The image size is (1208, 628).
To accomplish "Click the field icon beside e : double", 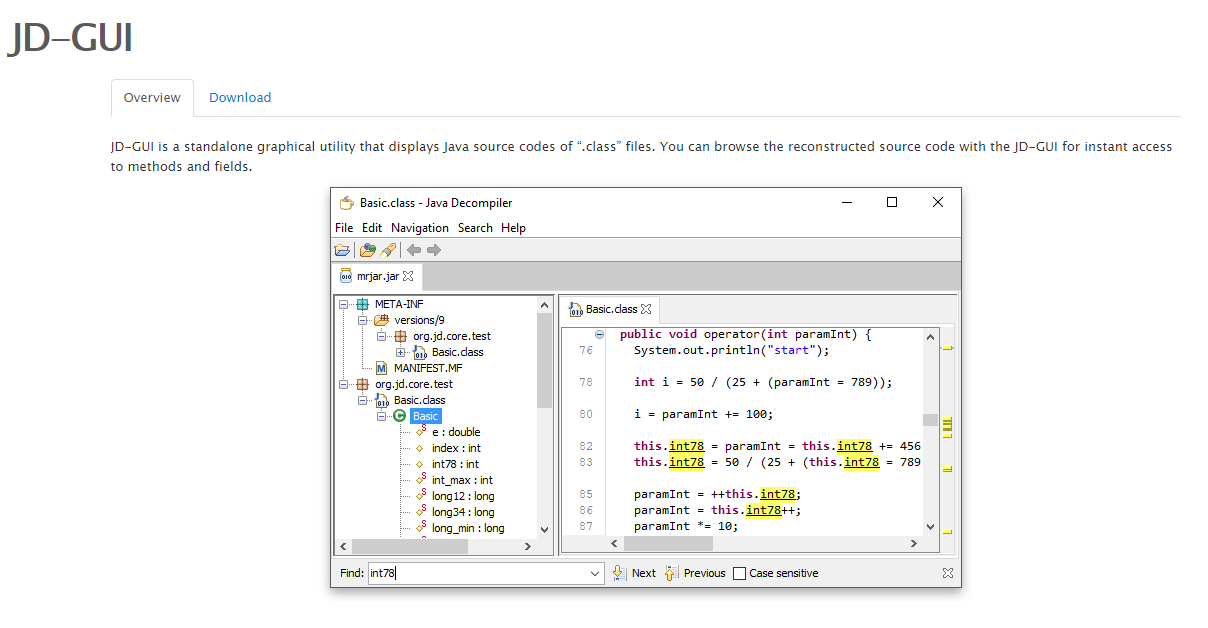I will coord(421,431).
